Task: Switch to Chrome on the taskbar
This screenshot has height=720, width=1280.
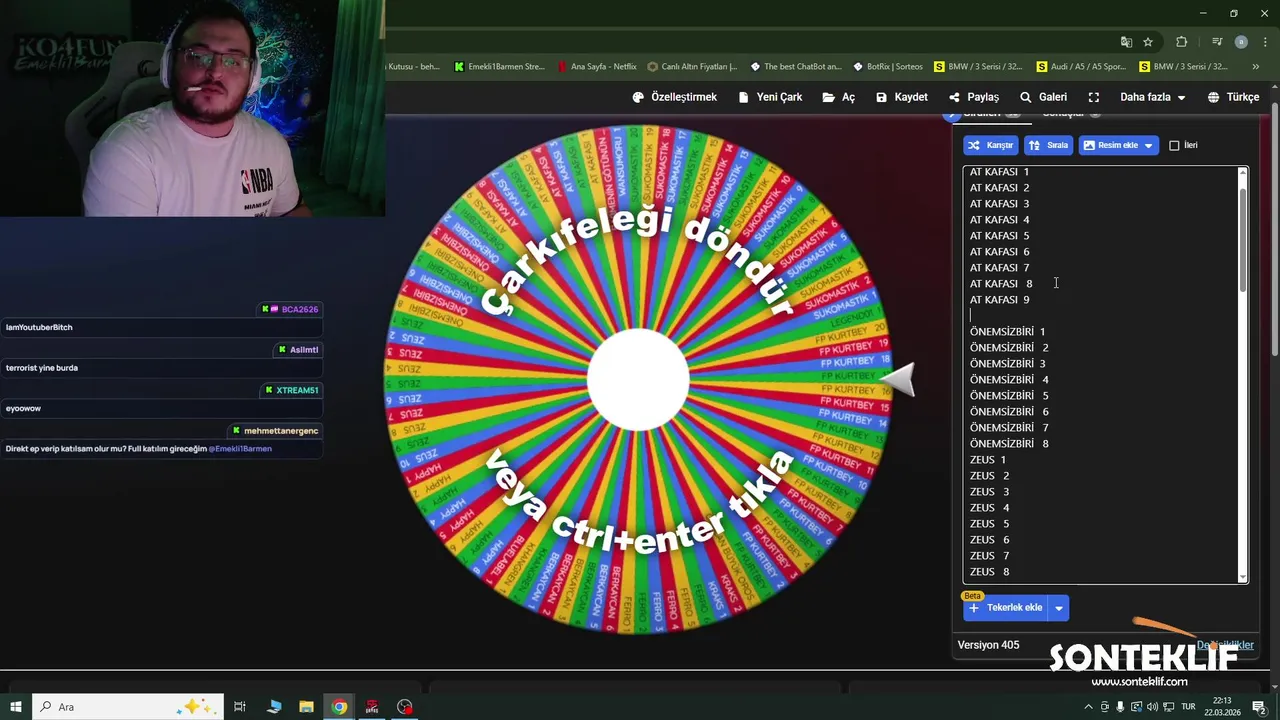Action: point(340,707)
